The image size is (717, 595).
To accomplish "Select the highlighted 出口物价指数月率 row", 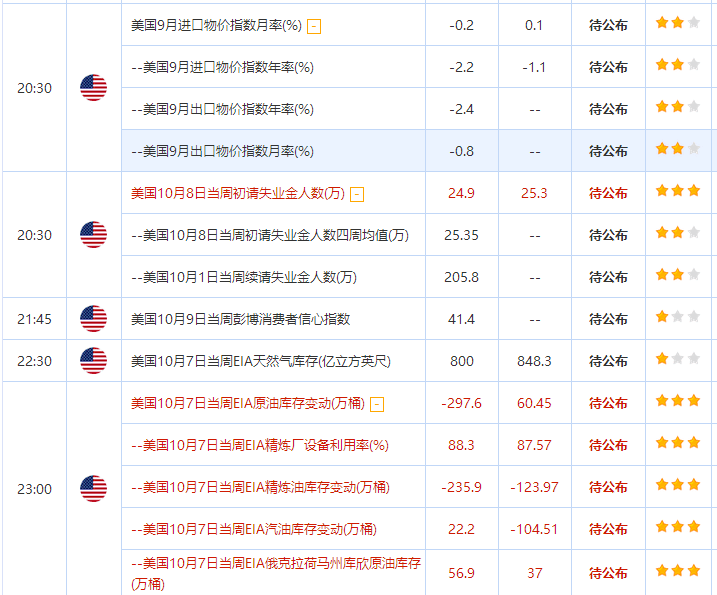I will pyautogui.click(x=416, y=151).
